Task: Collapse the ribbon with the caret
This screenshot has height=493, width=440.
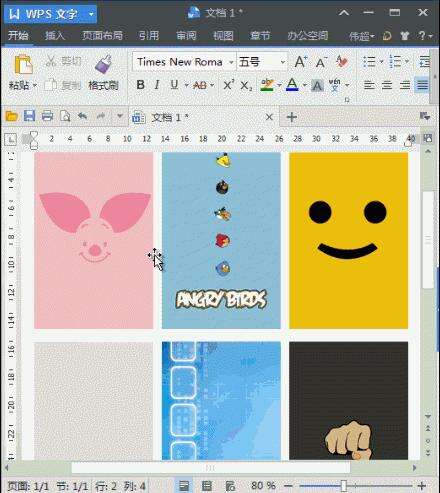Action: 344,13
